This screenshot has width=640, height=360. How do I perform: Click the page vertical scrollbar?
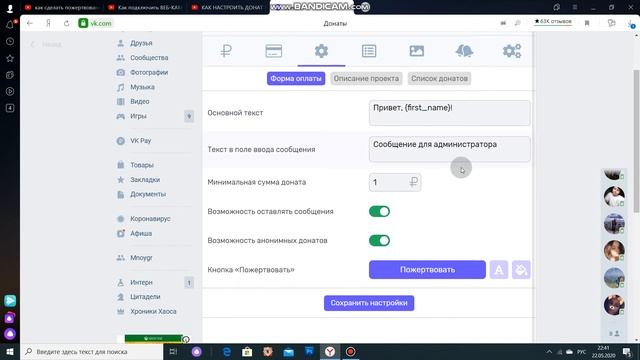(x=636, y=141)
